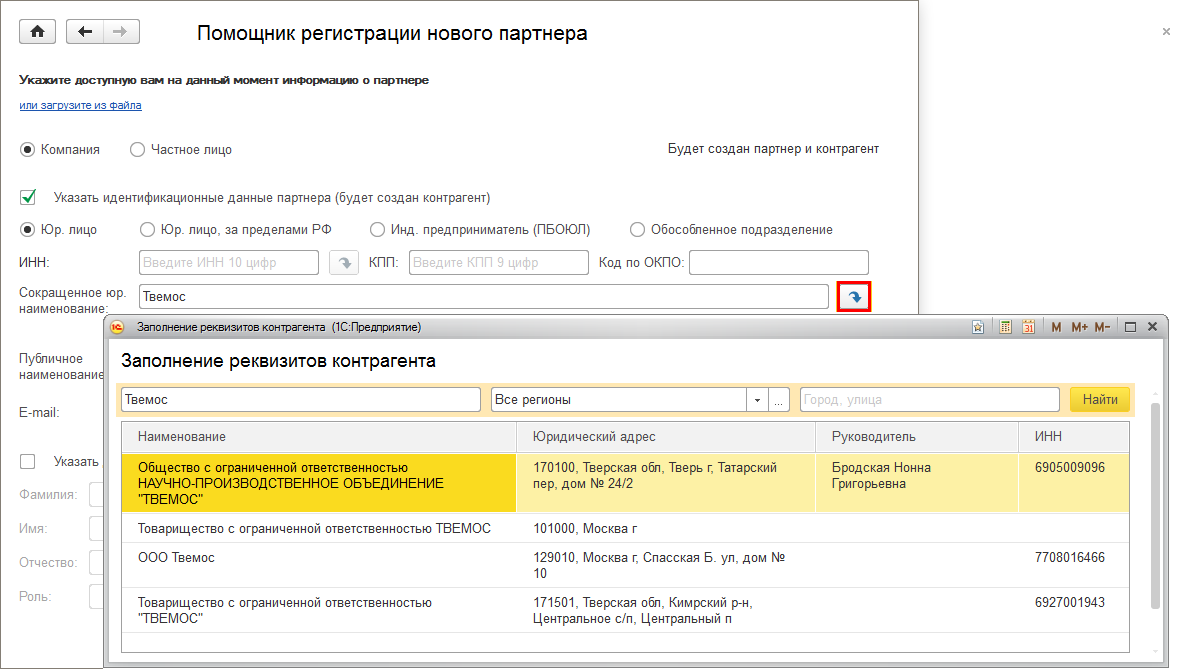Open the calculator from the dialog title bar
1188x669 pixels.
(x=1004, y=326)
